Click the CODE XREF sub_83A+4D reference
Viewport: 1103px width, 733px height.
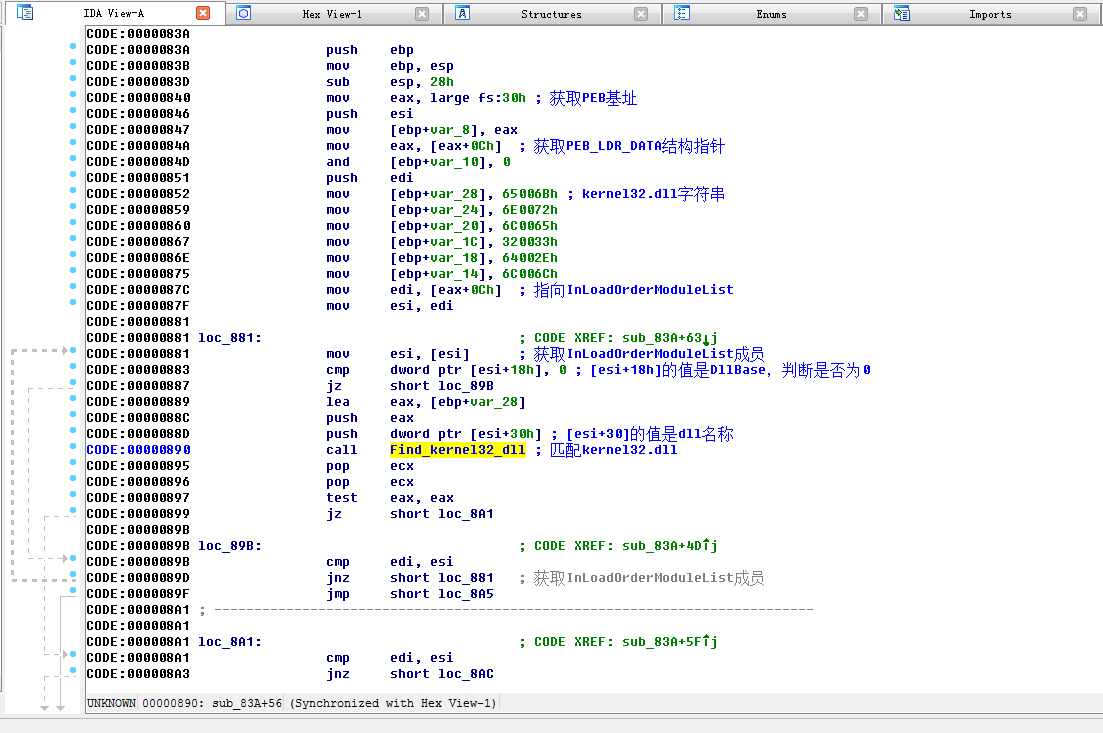coord(670,546)
